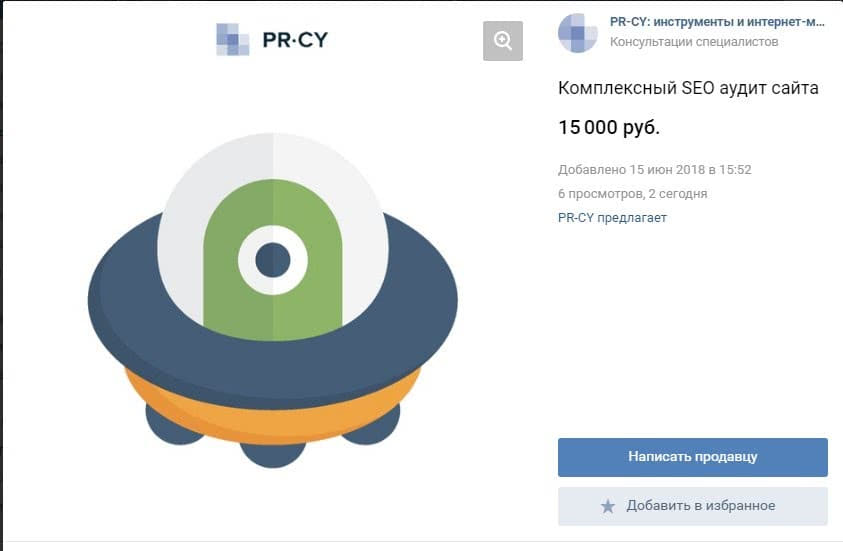Click the green alien's eye
843x551 pixels.
click(x=273, y=260)
